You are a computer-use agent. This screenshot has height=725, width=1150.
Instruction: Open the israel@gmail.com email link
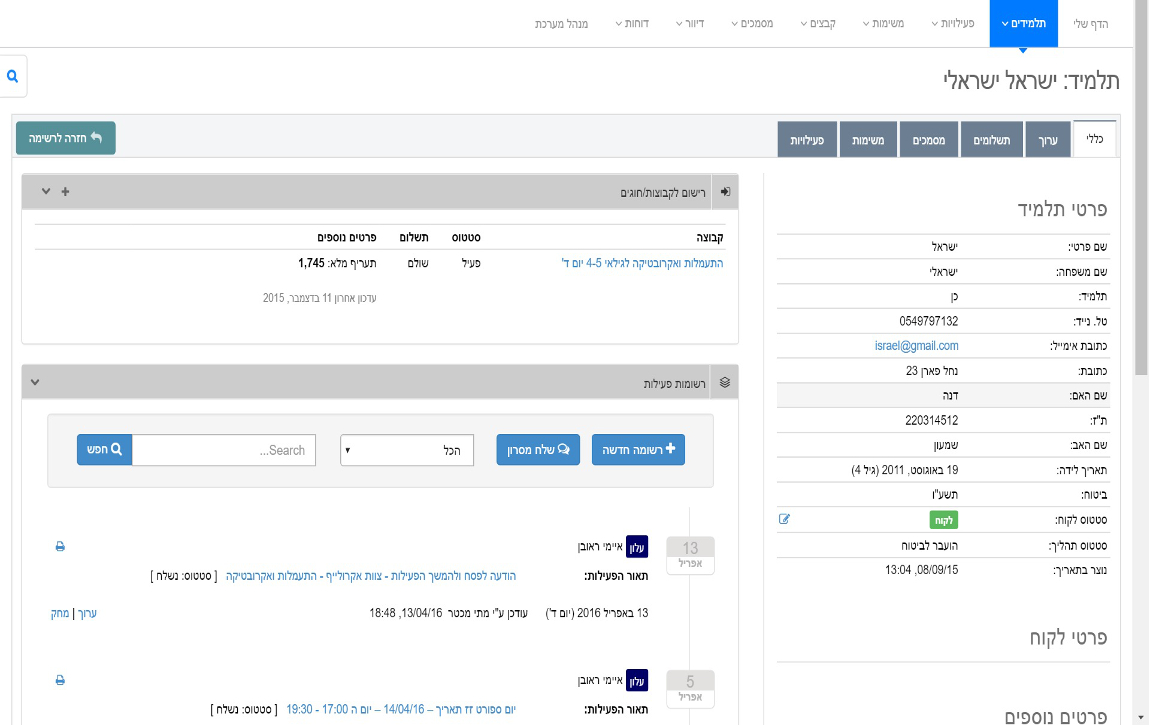coord(914,346)
